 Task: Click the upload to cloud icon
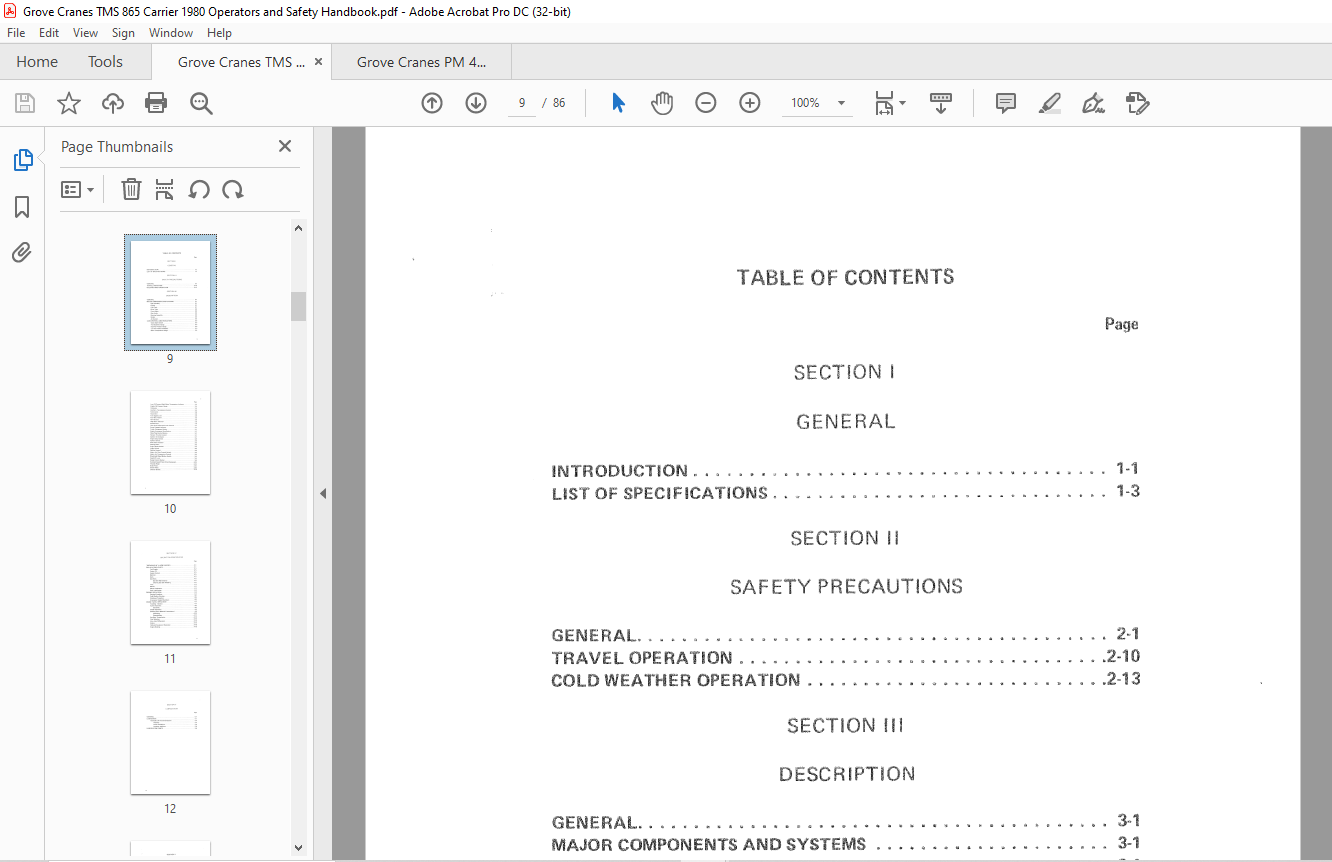click(113, 103)
